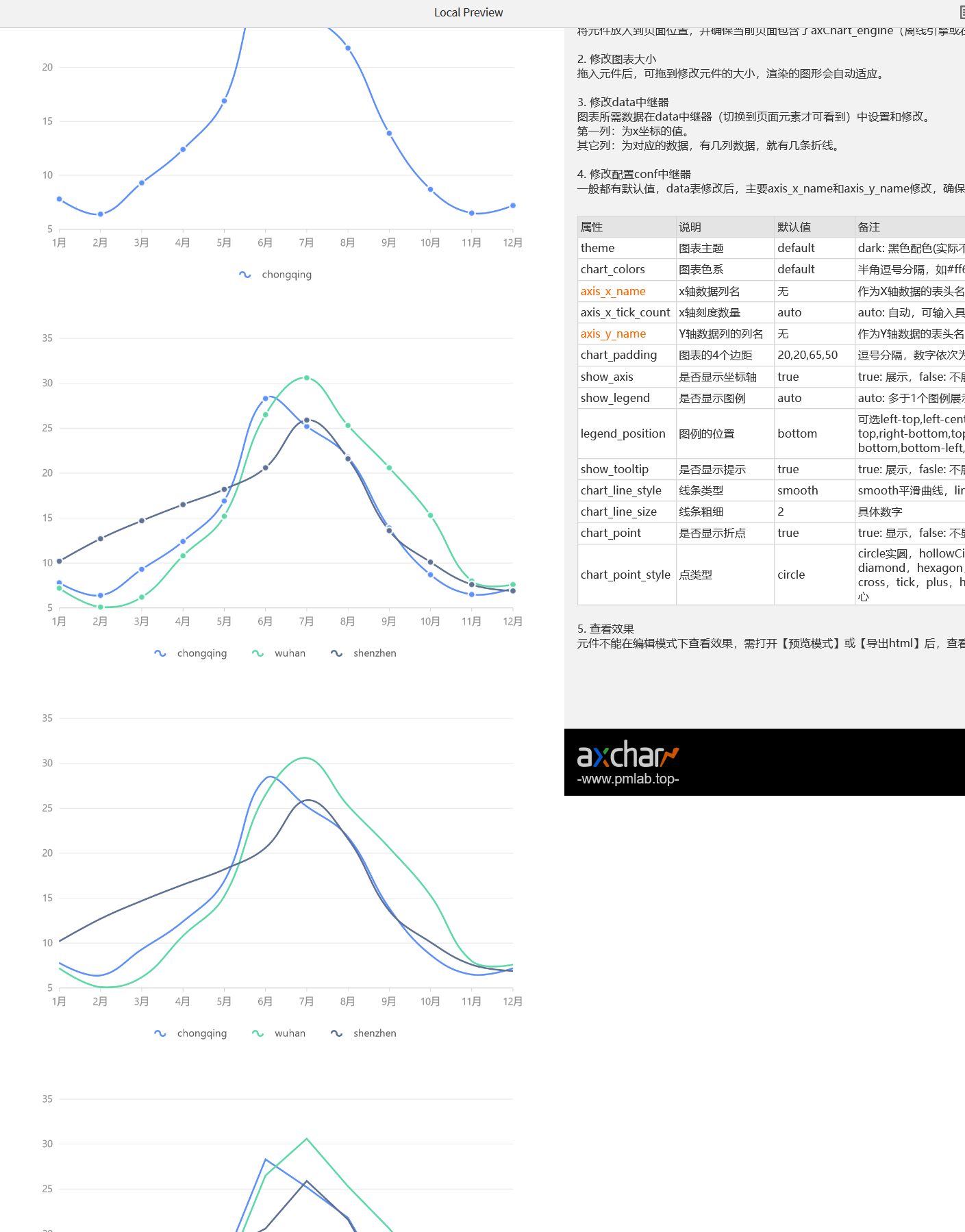965x1232 pixels.
Task: Select the orange axis_x_name cell
Action: (x=627, y=291)
